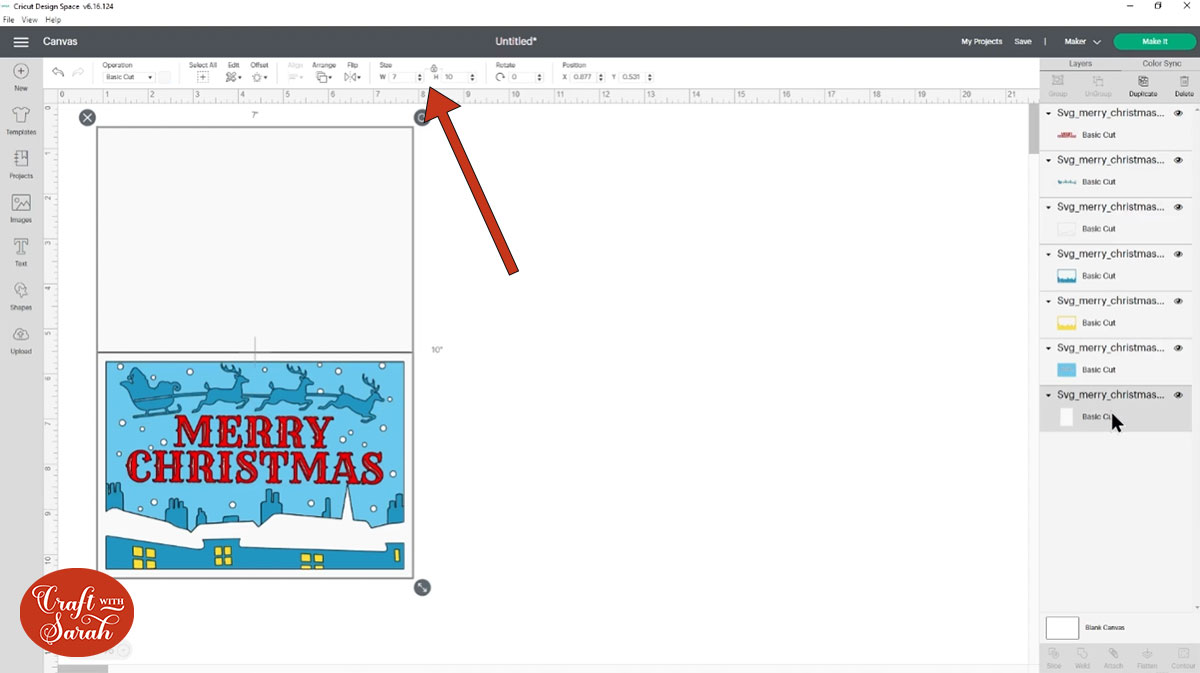The width and height of the screenshot is (1200, 673).
Task: Click the Rotate icon in toolbar
Action: pos(500,77)
